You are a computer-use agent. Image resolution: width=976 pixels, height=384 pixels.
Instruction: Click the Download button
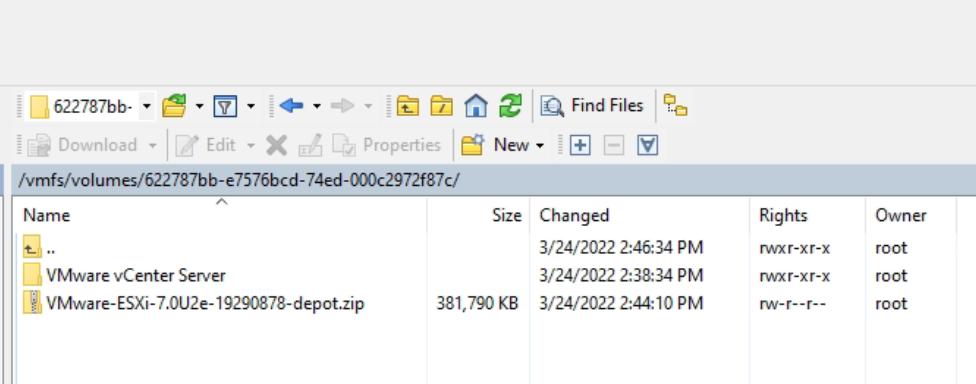tap(82, 146)
